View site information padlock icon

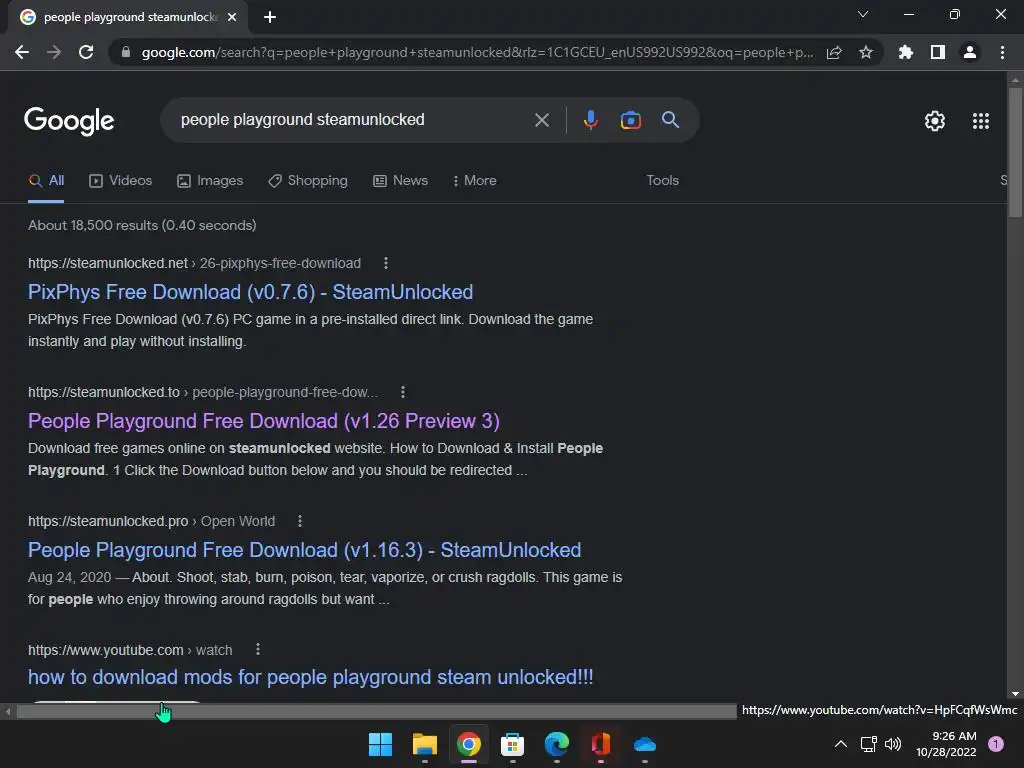[x=126, y=52]
